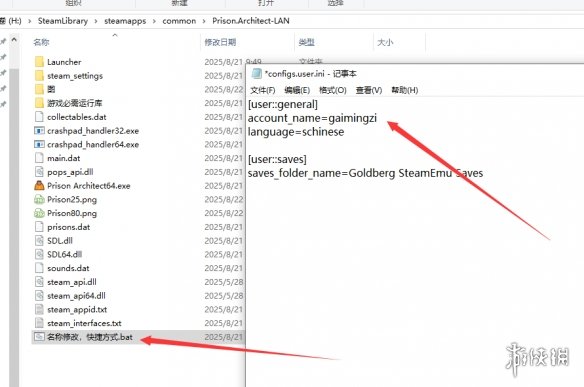
Task: Go to SteamLibrary in address path
Action: pyautogui.click(x=63, y=21)
